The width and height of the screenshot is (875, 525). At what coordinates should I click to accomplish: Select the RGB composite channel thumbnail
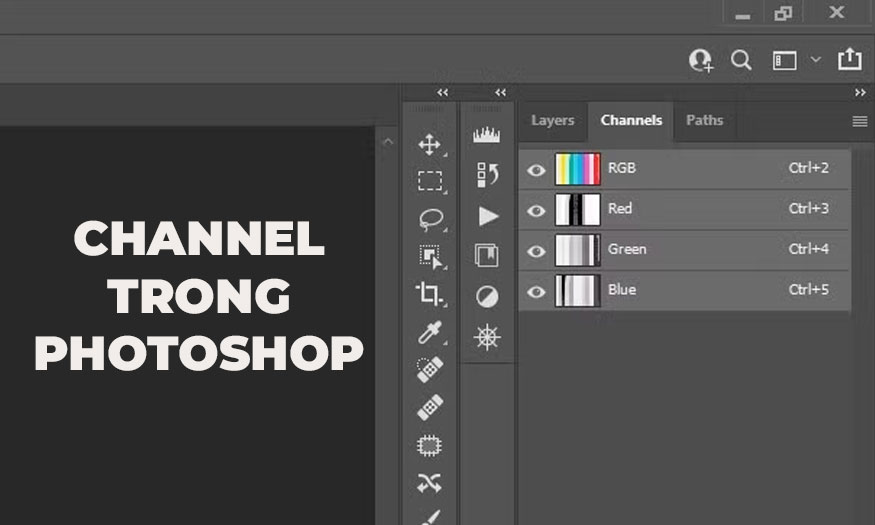click(578, 169)
